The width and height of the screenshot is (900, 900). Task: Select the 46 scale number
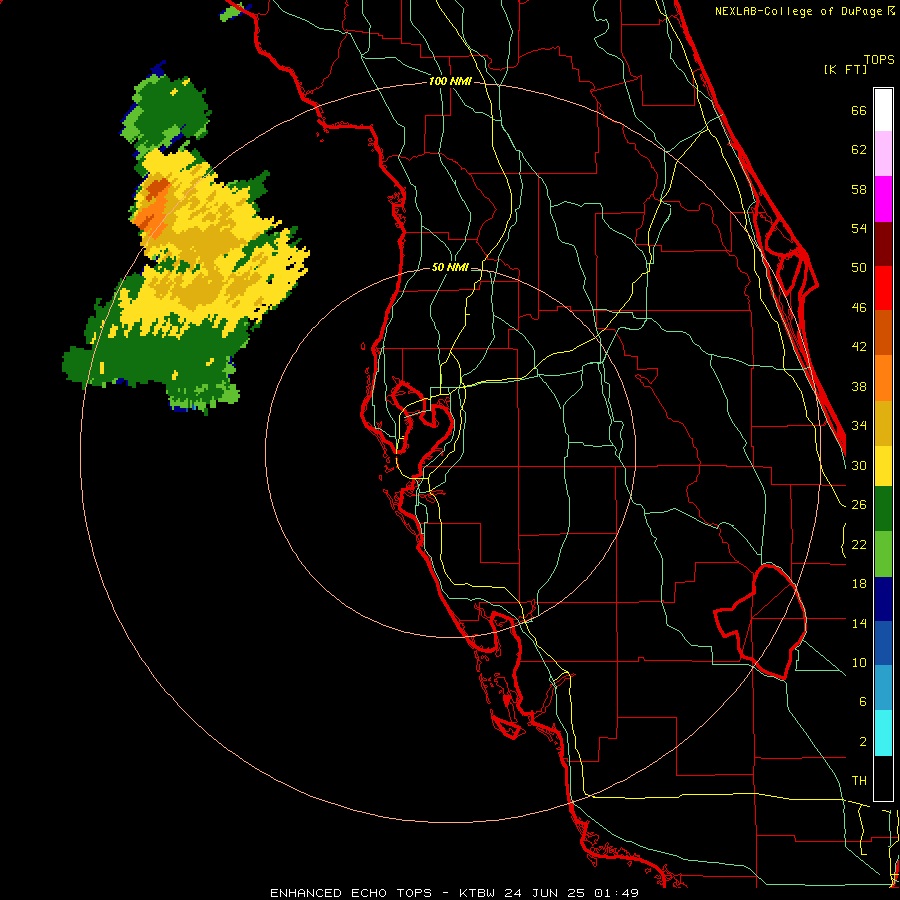click(859, 308)
